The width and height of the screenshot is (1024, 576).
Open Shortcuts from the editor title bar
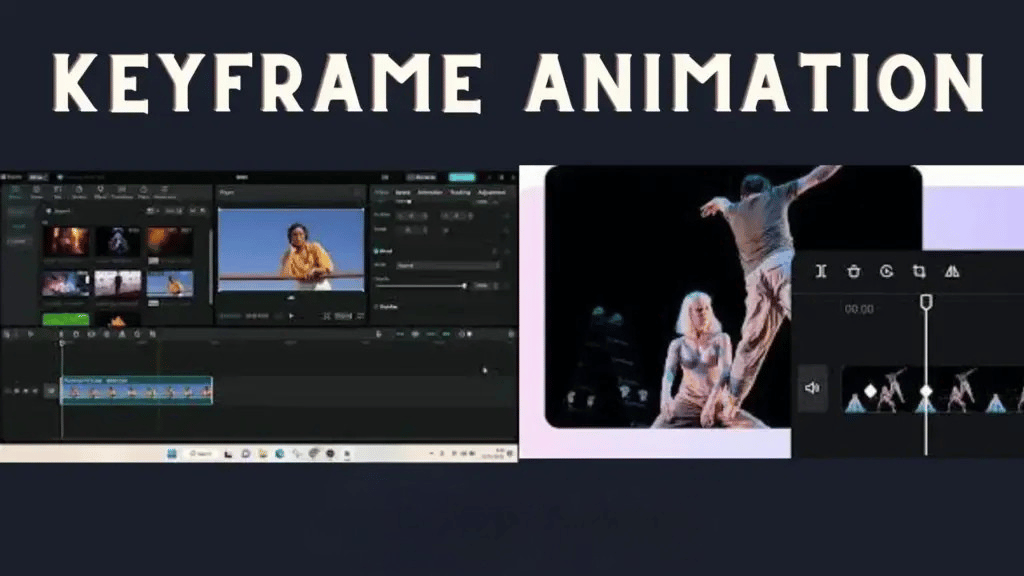pos(421,177)
